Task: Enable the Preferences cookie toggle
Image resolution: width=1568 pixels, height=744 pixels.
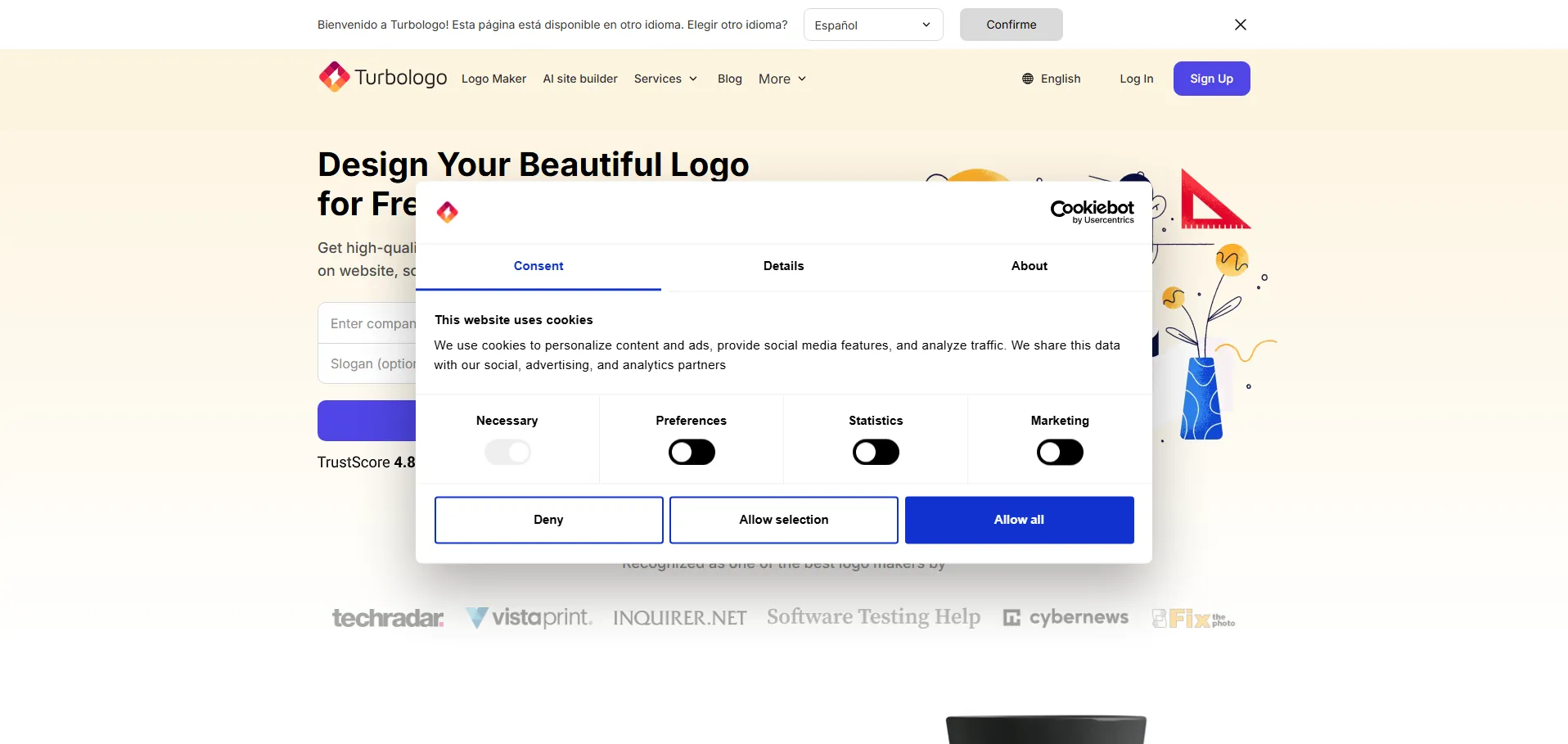Action: pyautogui.click(x=692, y=452)
